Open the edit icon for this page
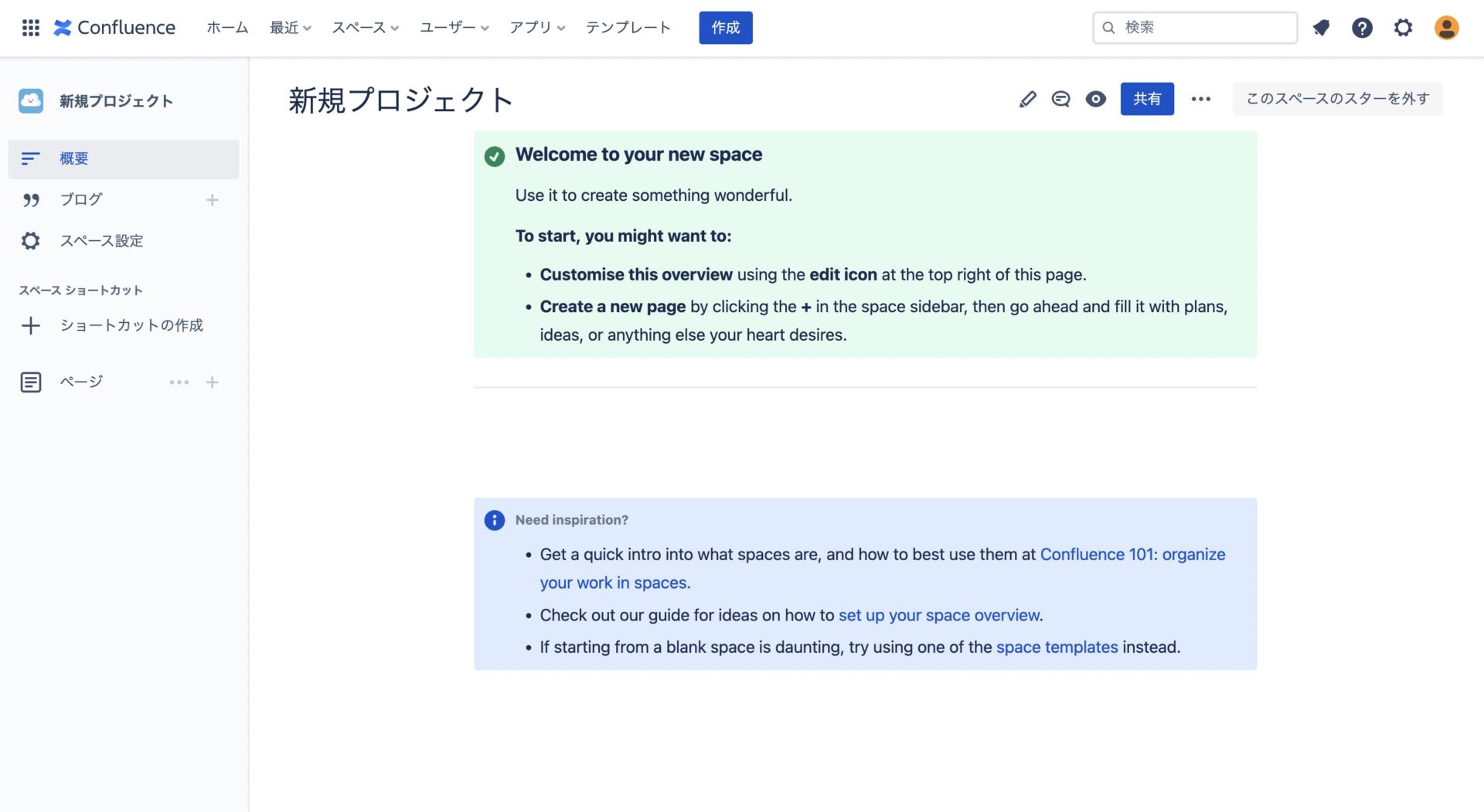This screenshot has width=1484, height=812. [1027, 99]
